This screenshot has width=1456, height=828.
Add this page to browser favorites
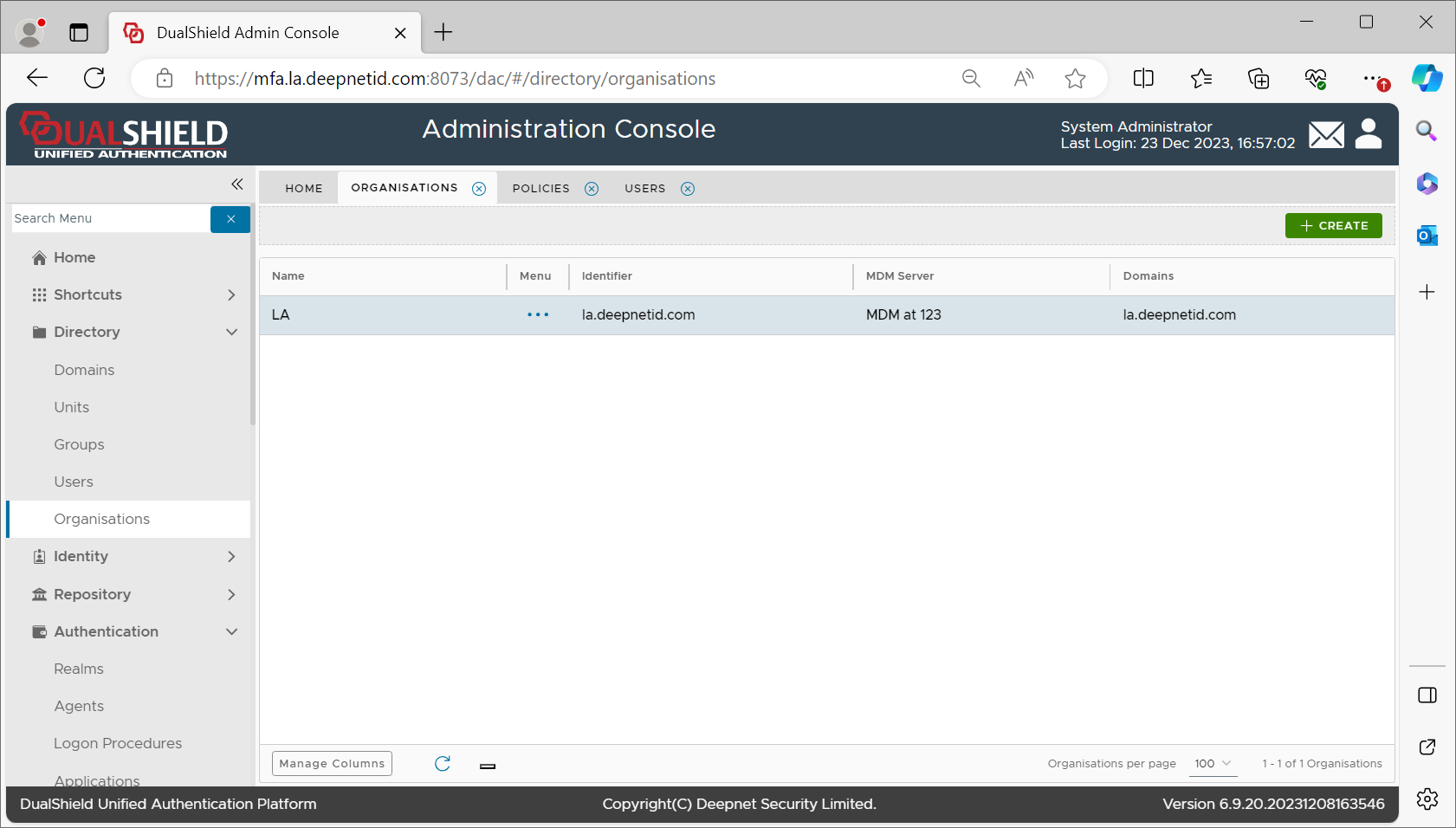tap(1075, 79)
